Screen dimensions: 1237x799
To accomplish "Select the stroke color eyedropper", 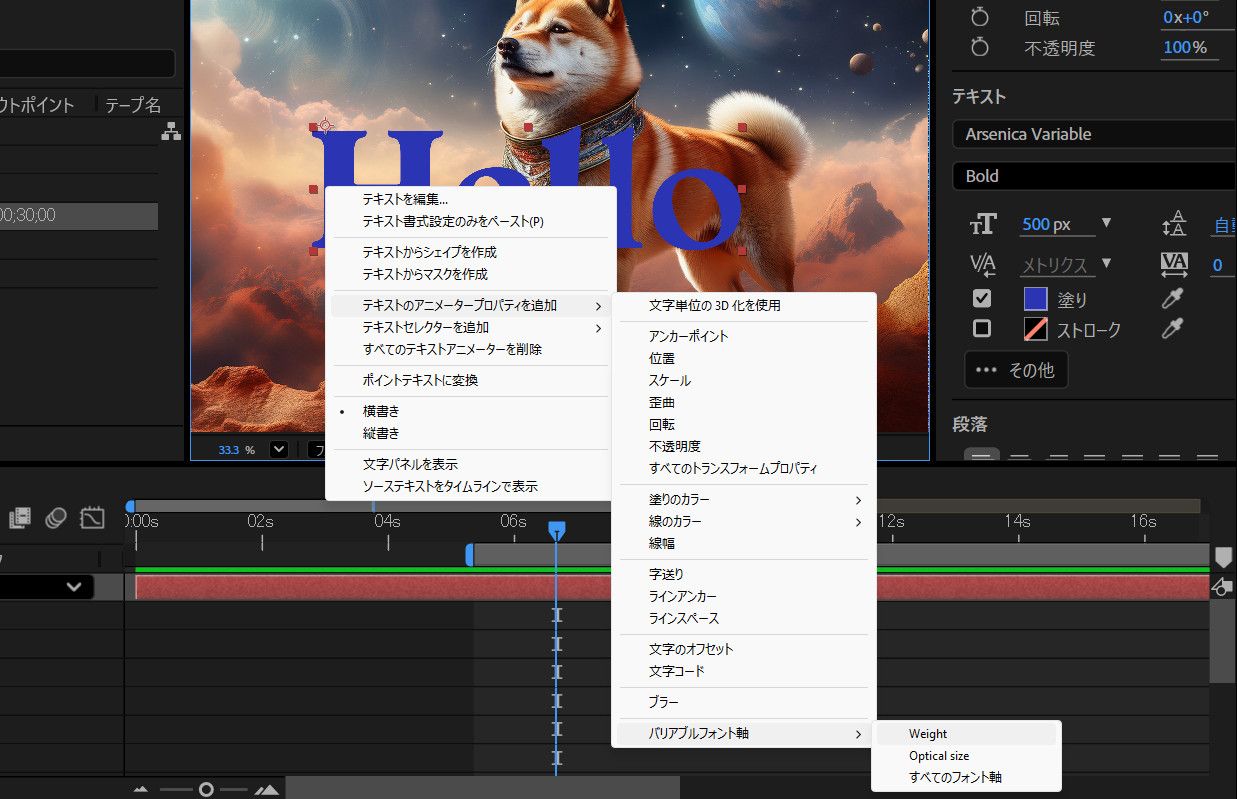I will tap(1174, 329).
